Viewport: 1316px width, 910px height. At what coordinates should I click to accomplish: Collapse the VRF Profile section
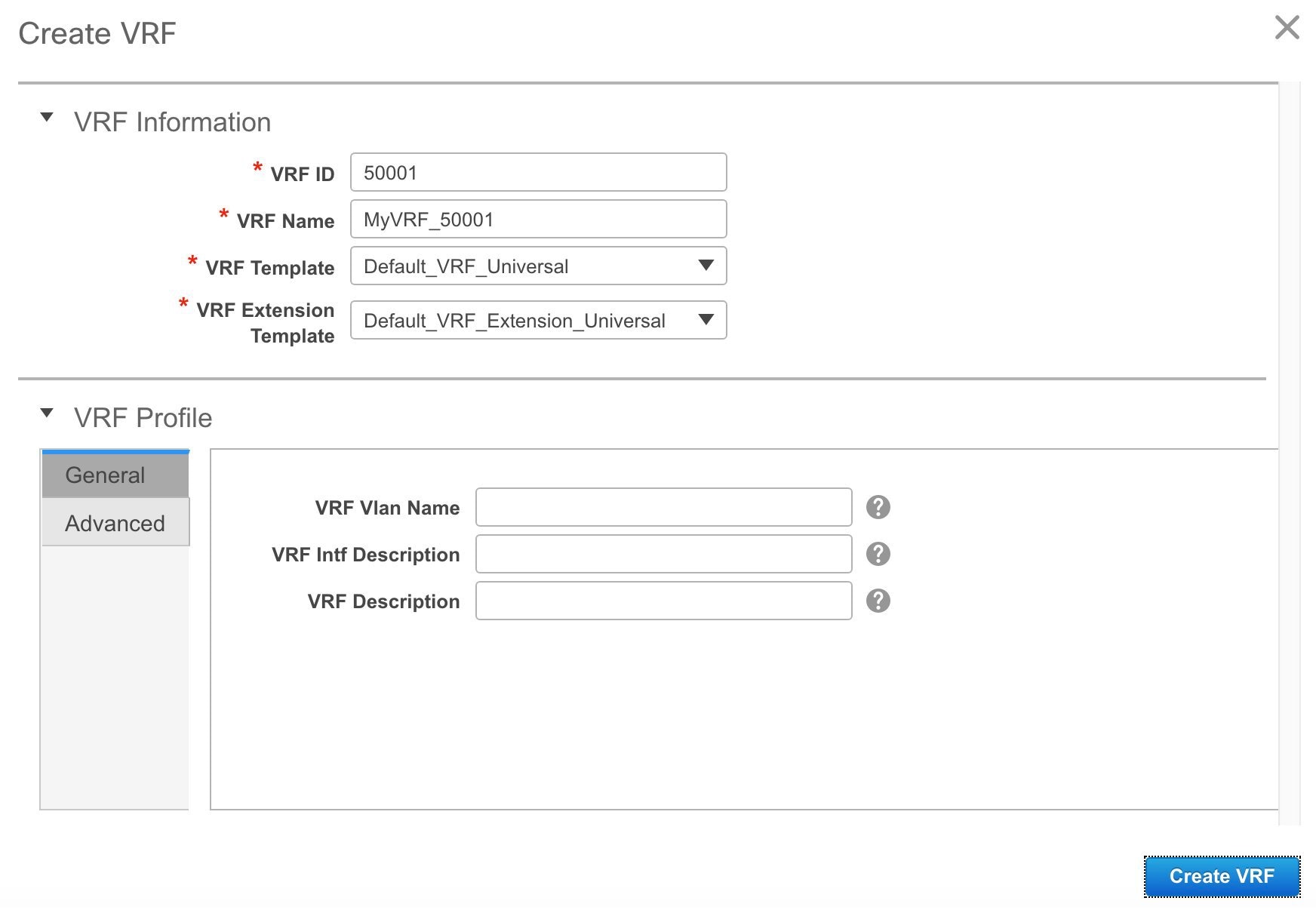click(47, 413)
